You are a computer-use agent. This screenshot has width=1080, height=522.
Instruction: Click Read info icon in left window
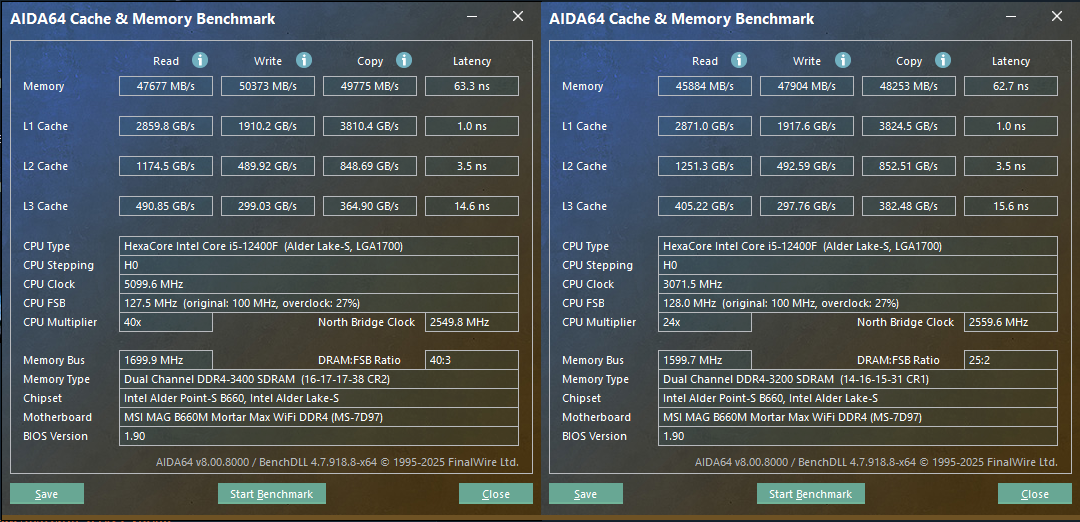[200, 61]
